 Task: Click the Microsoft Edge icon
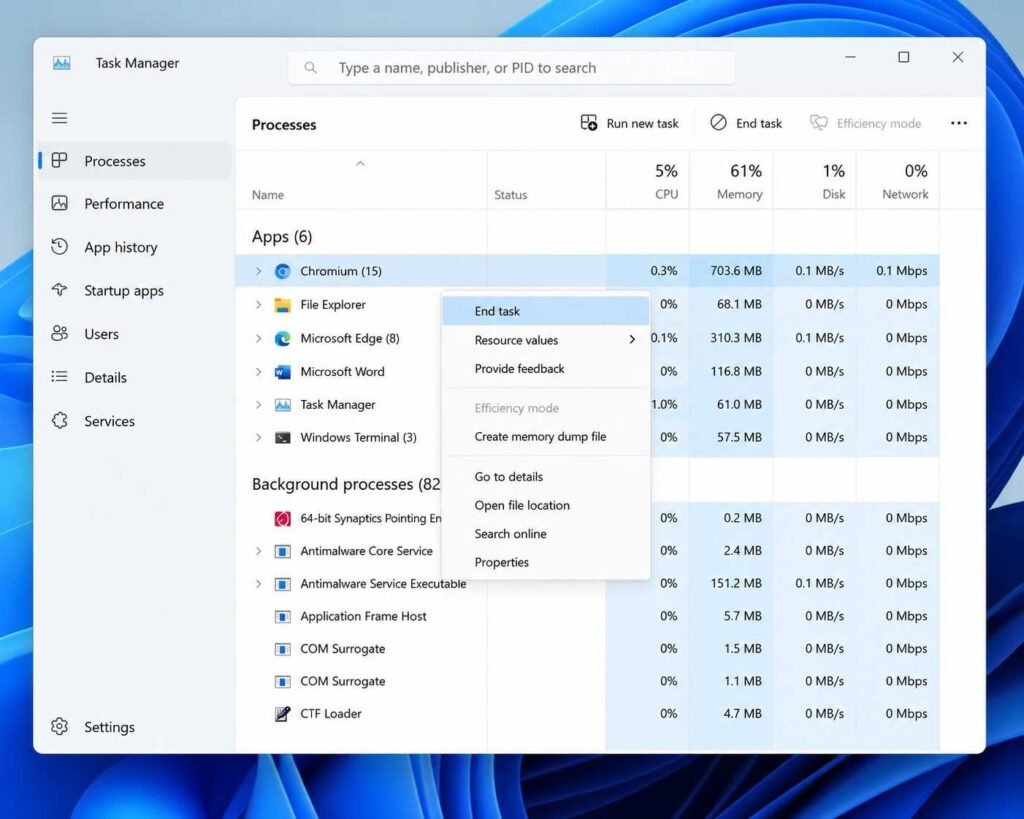(282, 338)
